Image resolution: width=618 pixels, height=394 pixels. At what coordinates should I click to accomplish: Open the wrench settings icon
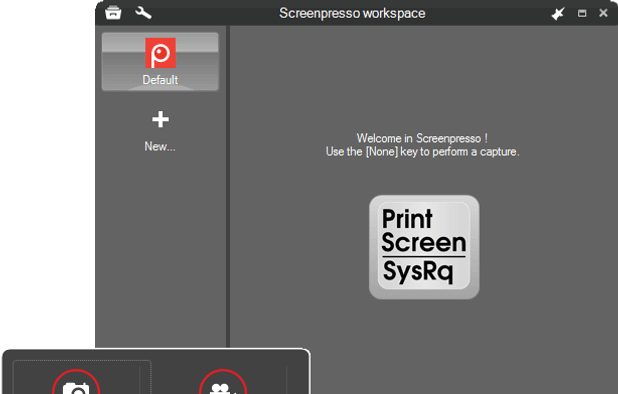[143, 13]
